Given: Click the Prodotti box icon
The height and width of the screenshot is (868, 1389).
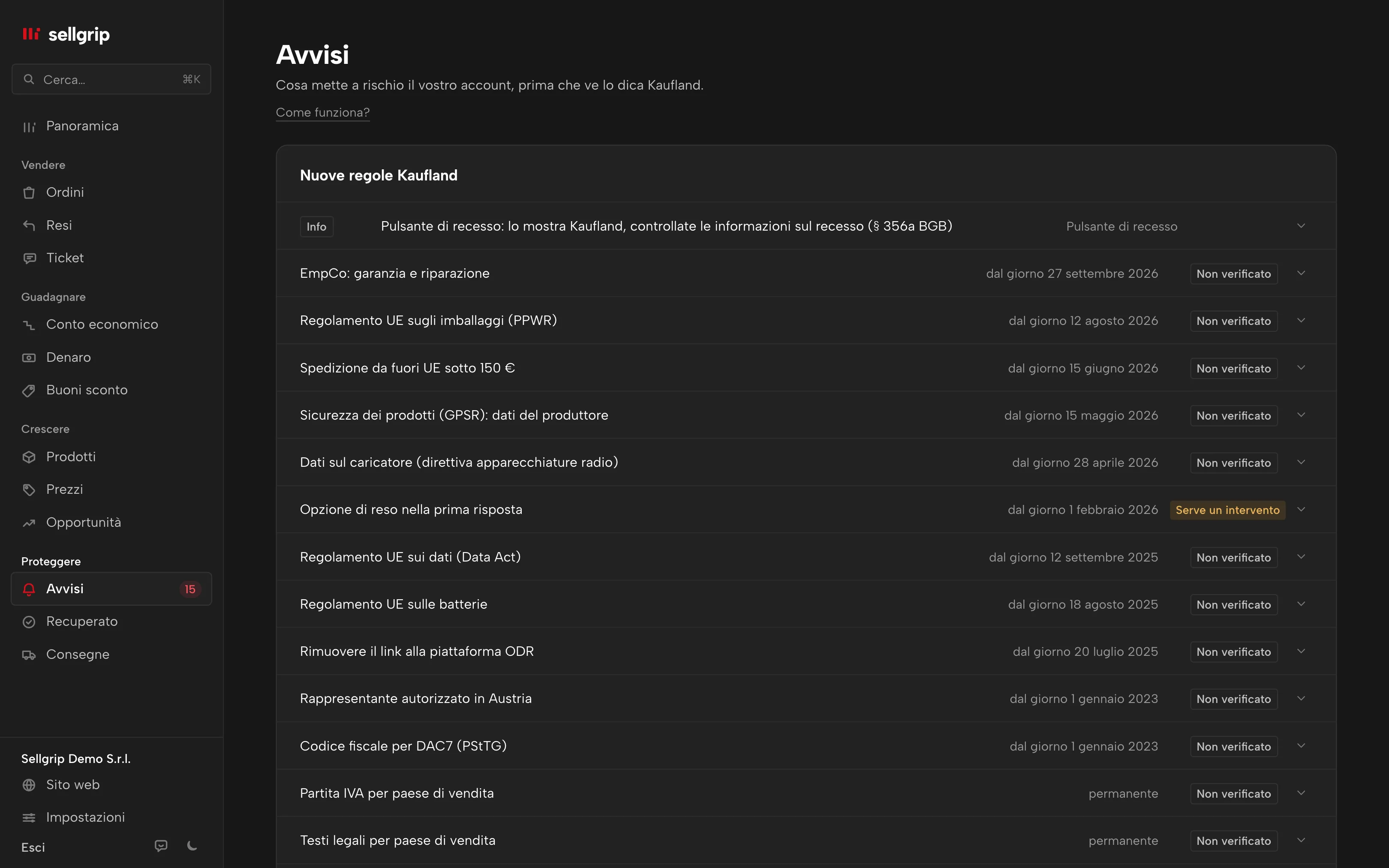Looking at the screenshot, I should 29,457.
